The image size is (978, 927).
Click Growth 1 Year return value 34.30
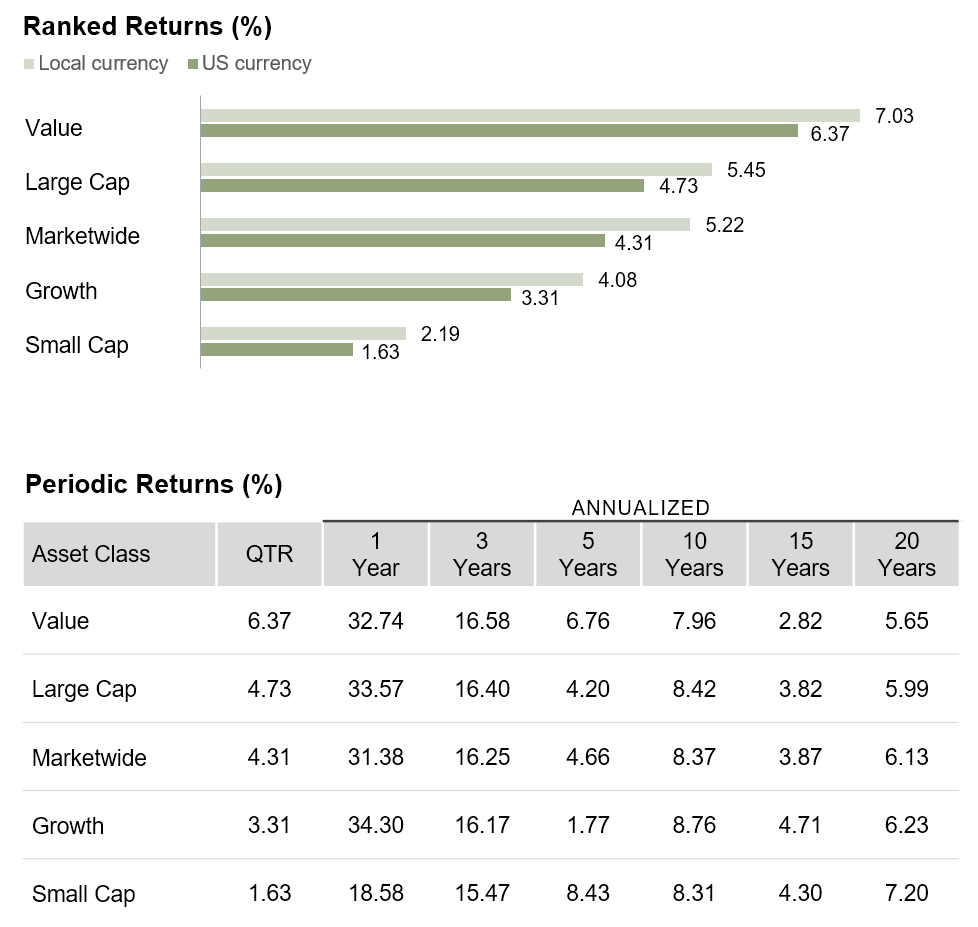(x=375, y=826)
